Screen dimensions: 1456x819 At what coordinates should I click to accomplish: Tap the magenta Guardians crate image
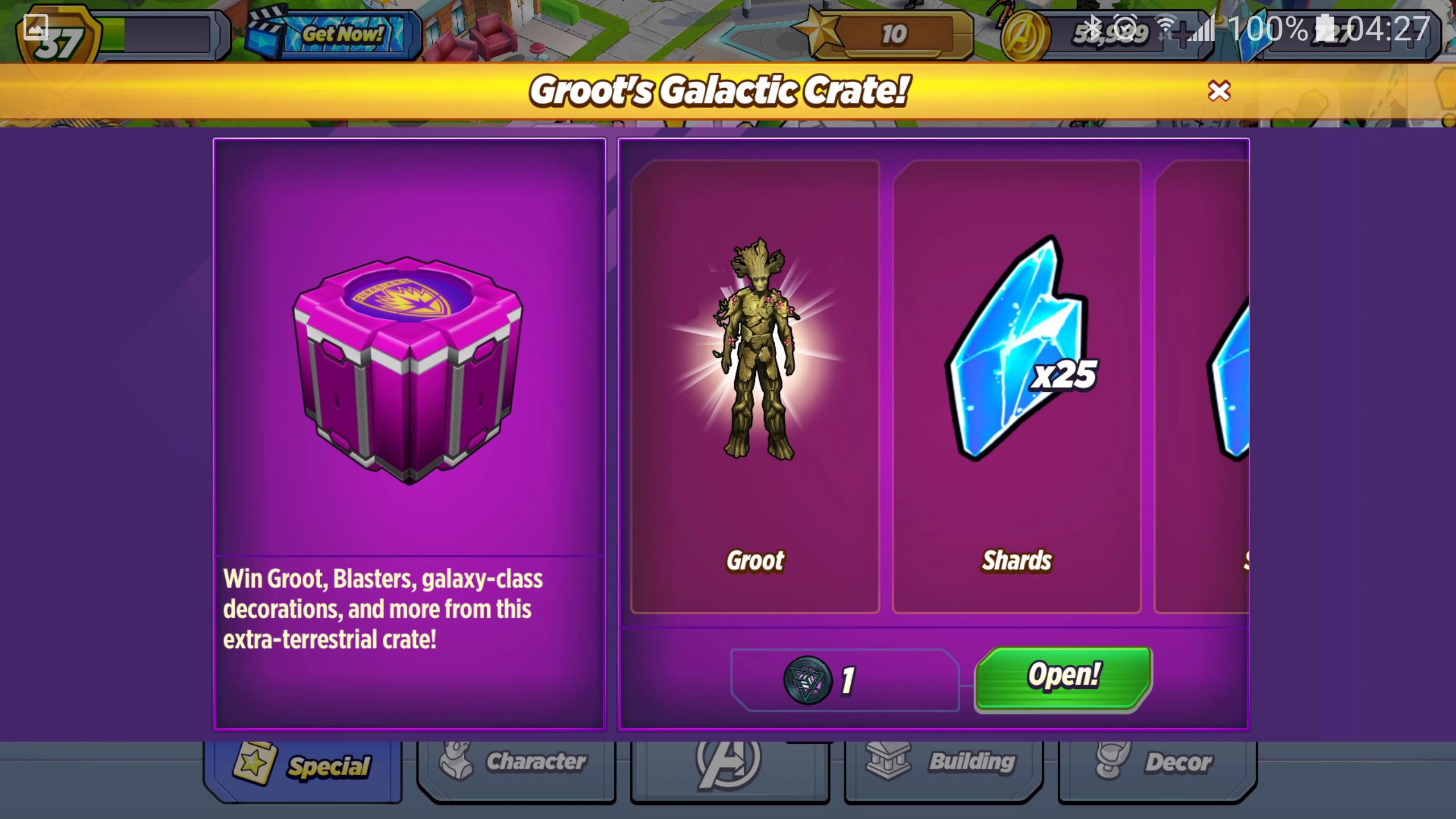408,370
